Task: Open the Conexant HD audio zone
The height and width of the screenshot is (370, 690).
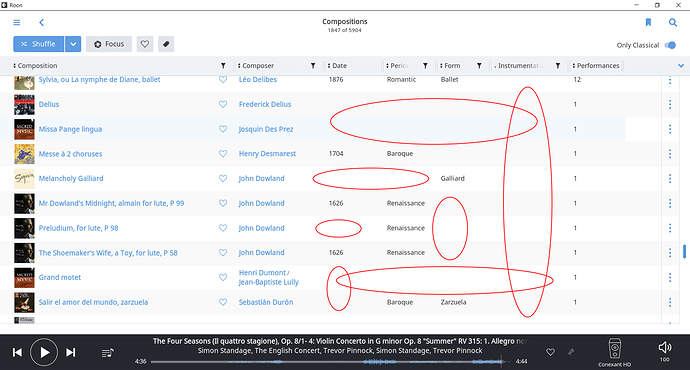Action: coord(614,352)
